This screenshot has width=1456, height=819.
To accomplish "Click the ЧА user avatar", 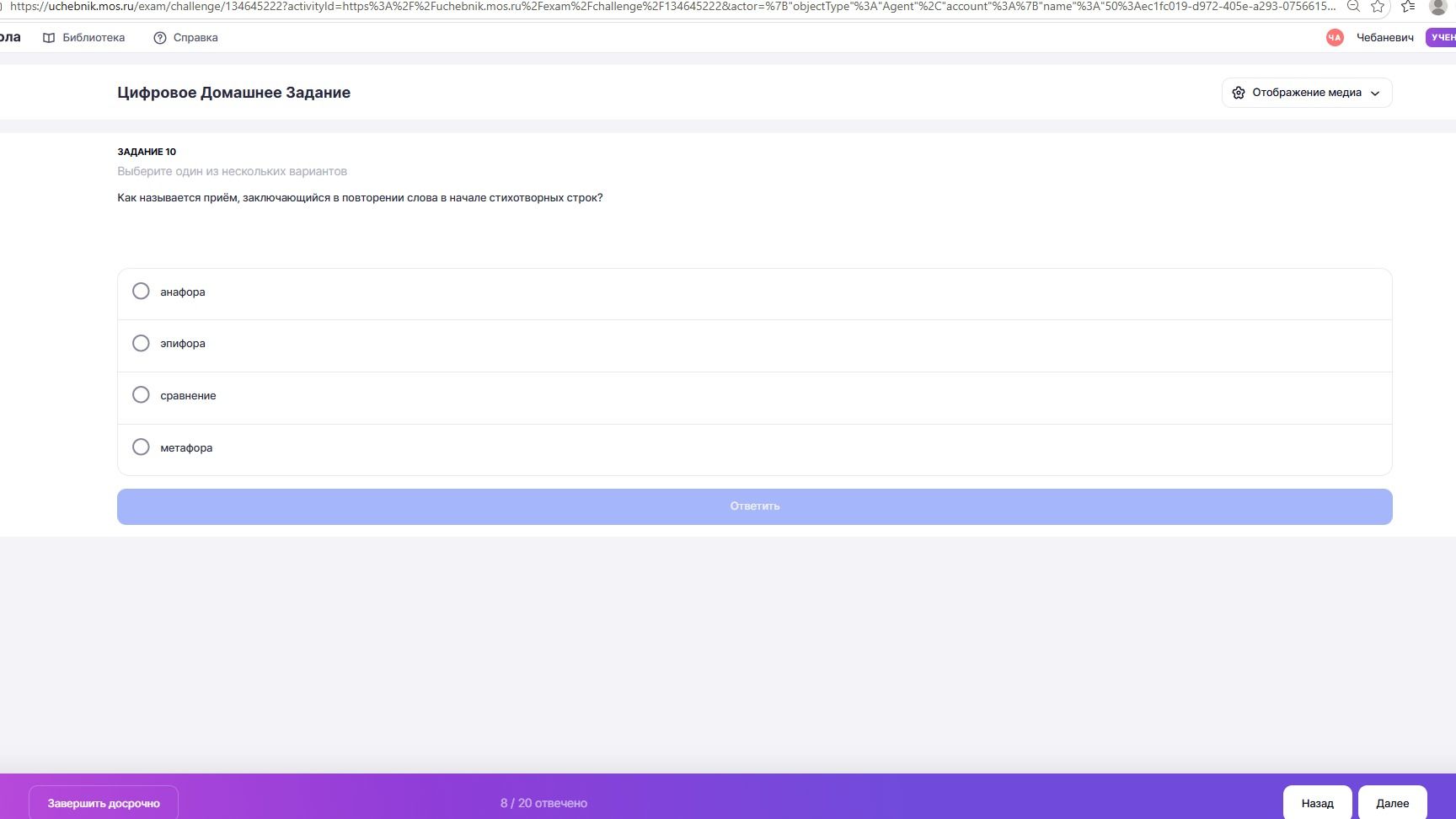I will click(x=1334, y=37).
